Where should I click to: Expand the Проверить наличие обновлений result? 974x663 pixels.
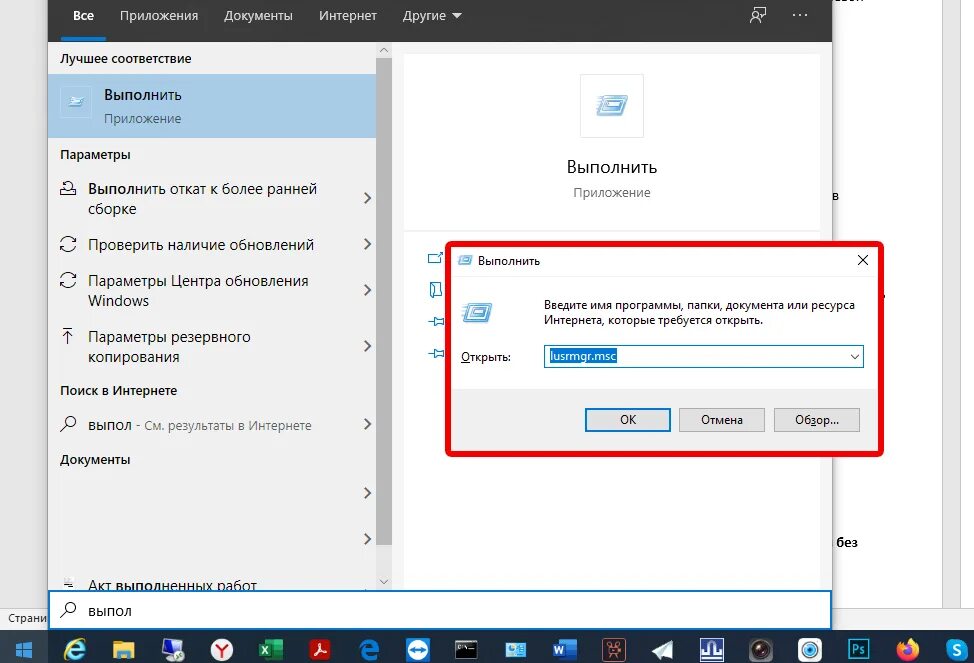(366, 244)
